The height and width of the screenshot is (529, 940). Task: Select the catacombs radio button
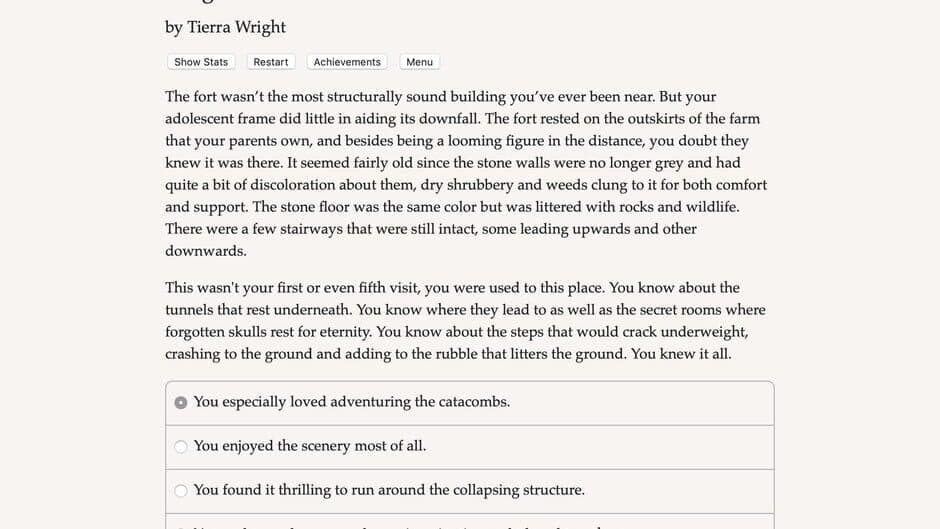181,403
